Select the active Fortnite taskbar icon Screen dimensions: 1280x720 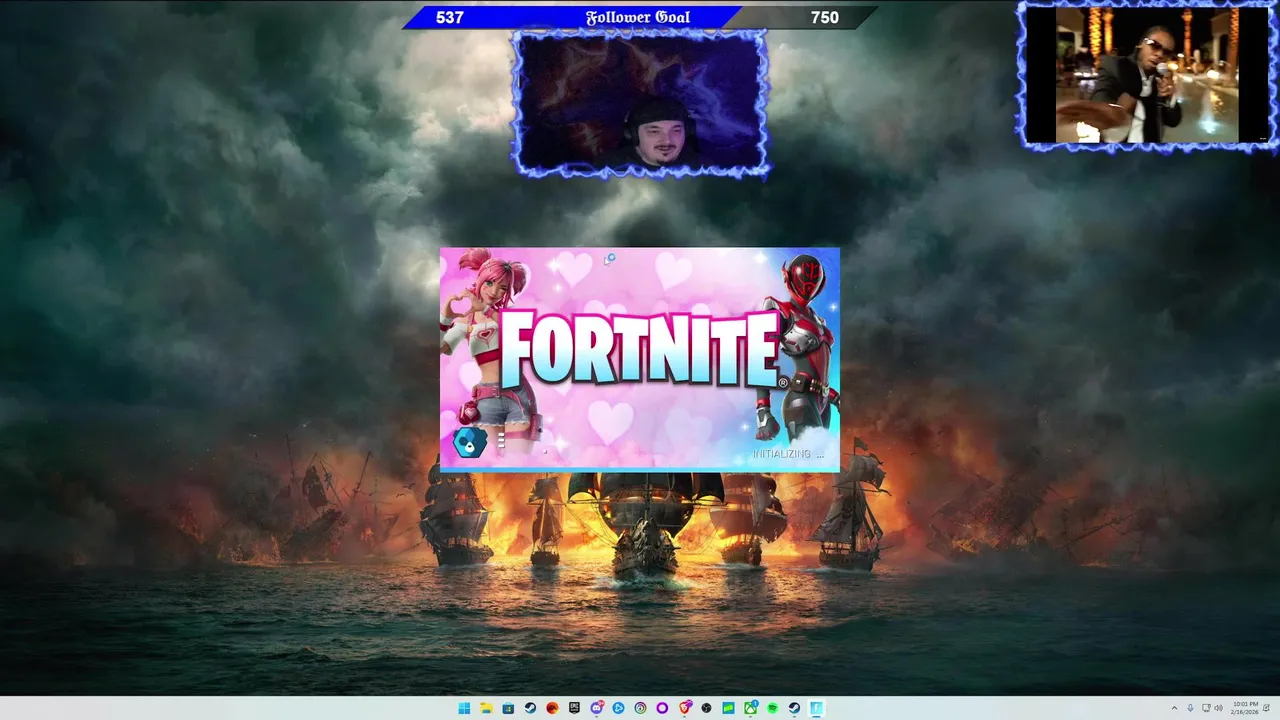point(816,708)
